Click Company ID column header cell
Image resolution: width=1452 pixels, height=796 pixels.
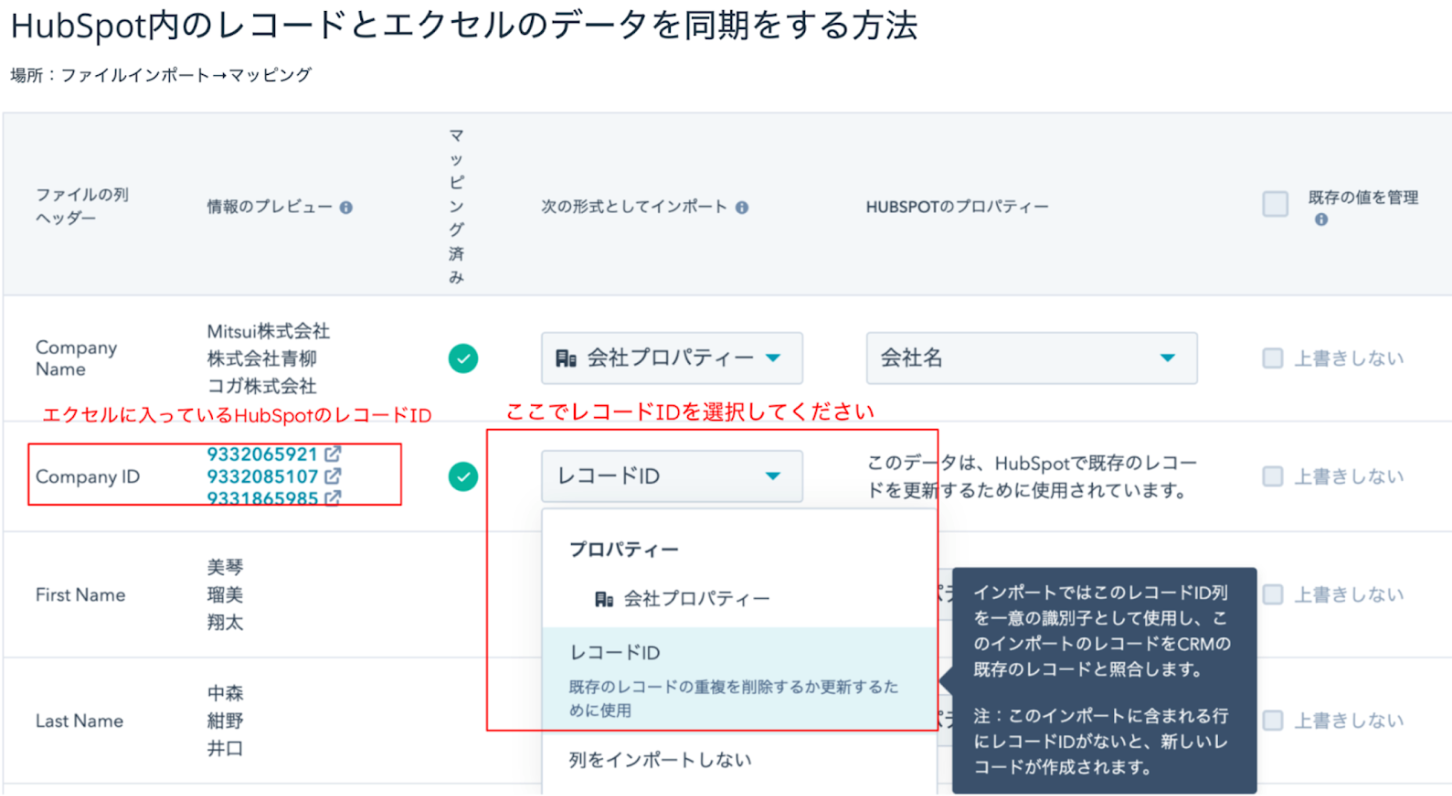coord(87,477)
